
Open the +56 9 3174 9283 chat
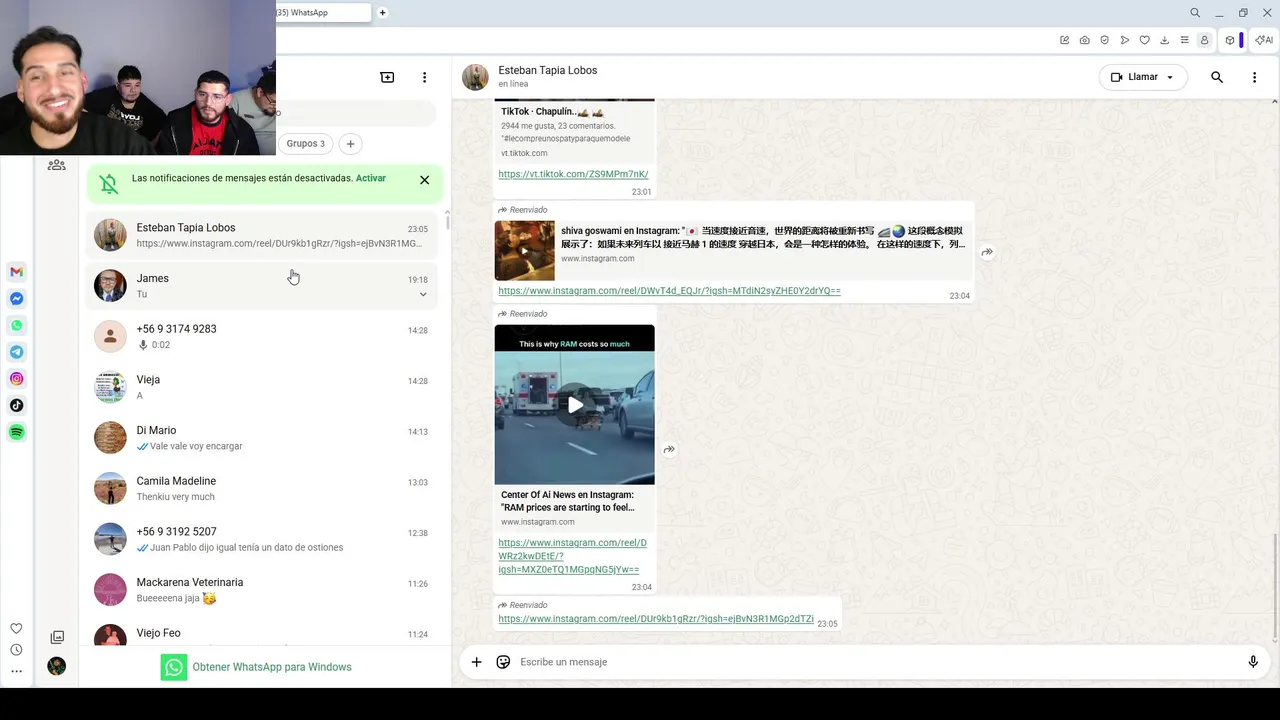(262, 336)
